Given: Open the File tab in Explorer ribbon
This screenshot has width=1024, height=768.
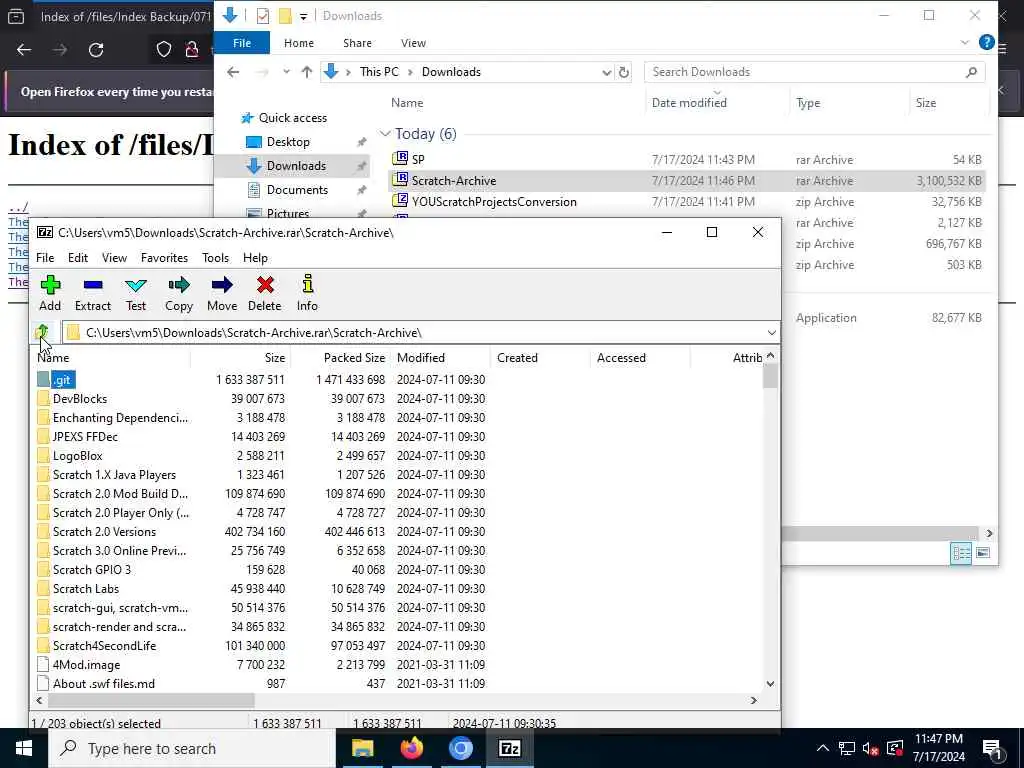Looking at the screenshot, I should click(x=242, y=43).
